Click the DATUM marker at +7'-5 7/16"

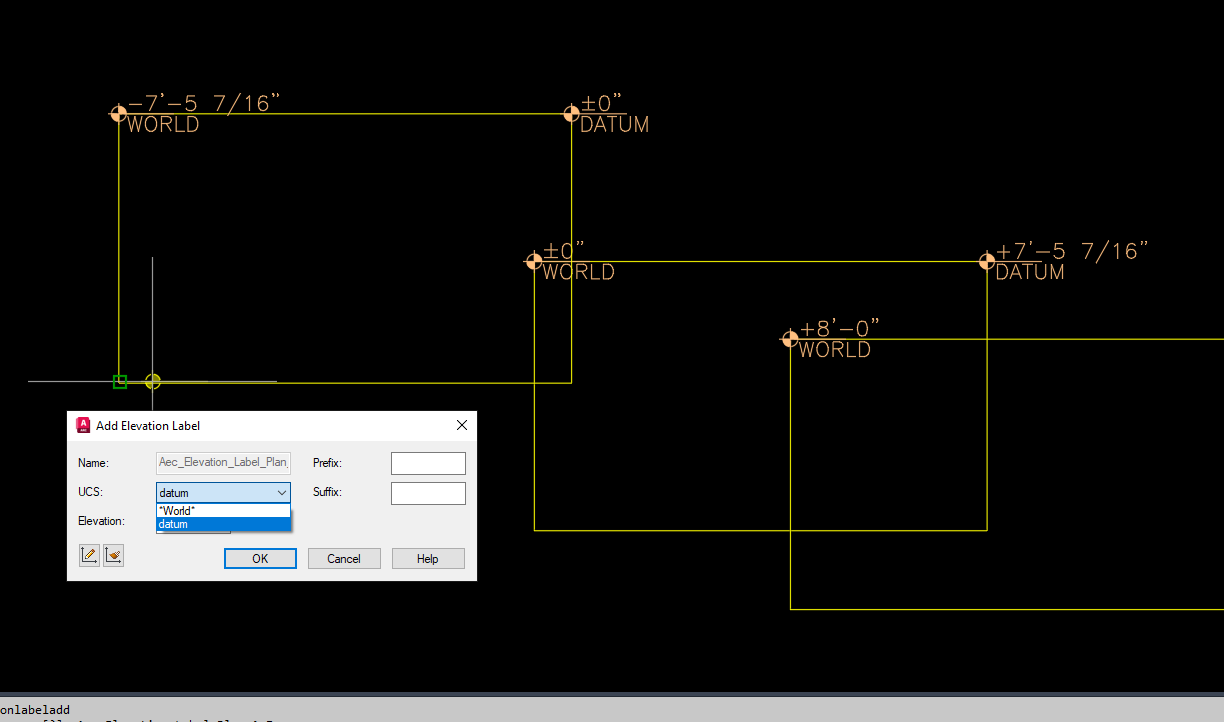986,262
